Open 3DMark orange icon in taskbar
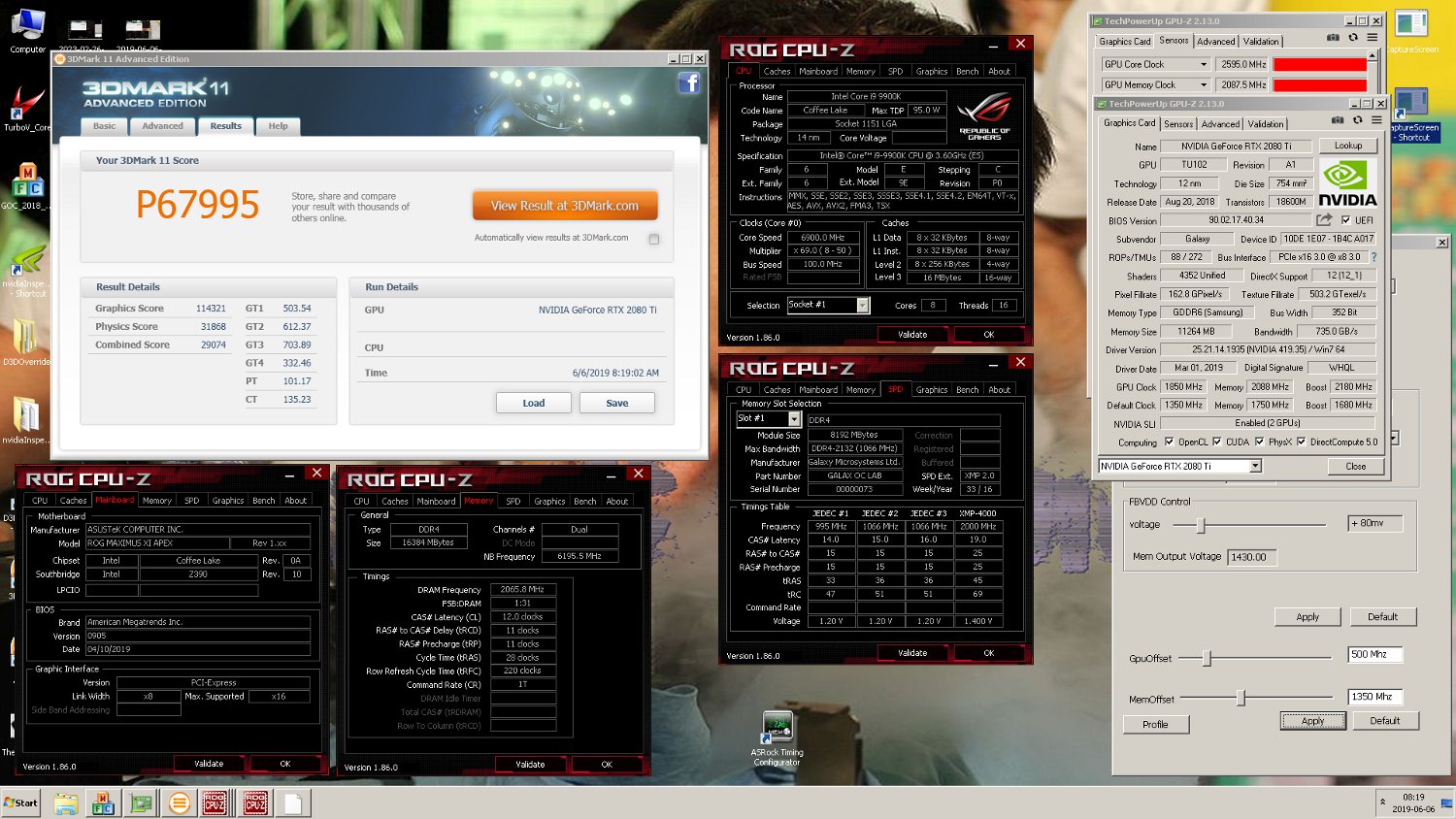Image resolution: width=1456 pixels, height=819 pixels. (179, 803)
